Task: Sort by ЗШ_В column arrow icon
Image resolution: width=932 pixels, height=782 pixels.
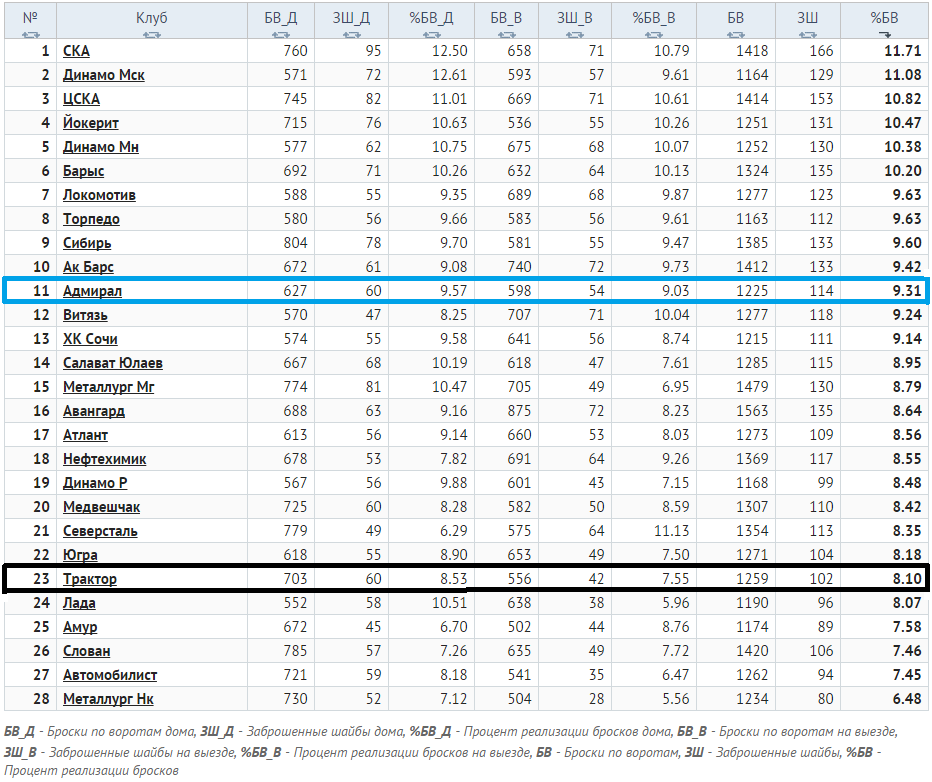Action: coord(575,35)
